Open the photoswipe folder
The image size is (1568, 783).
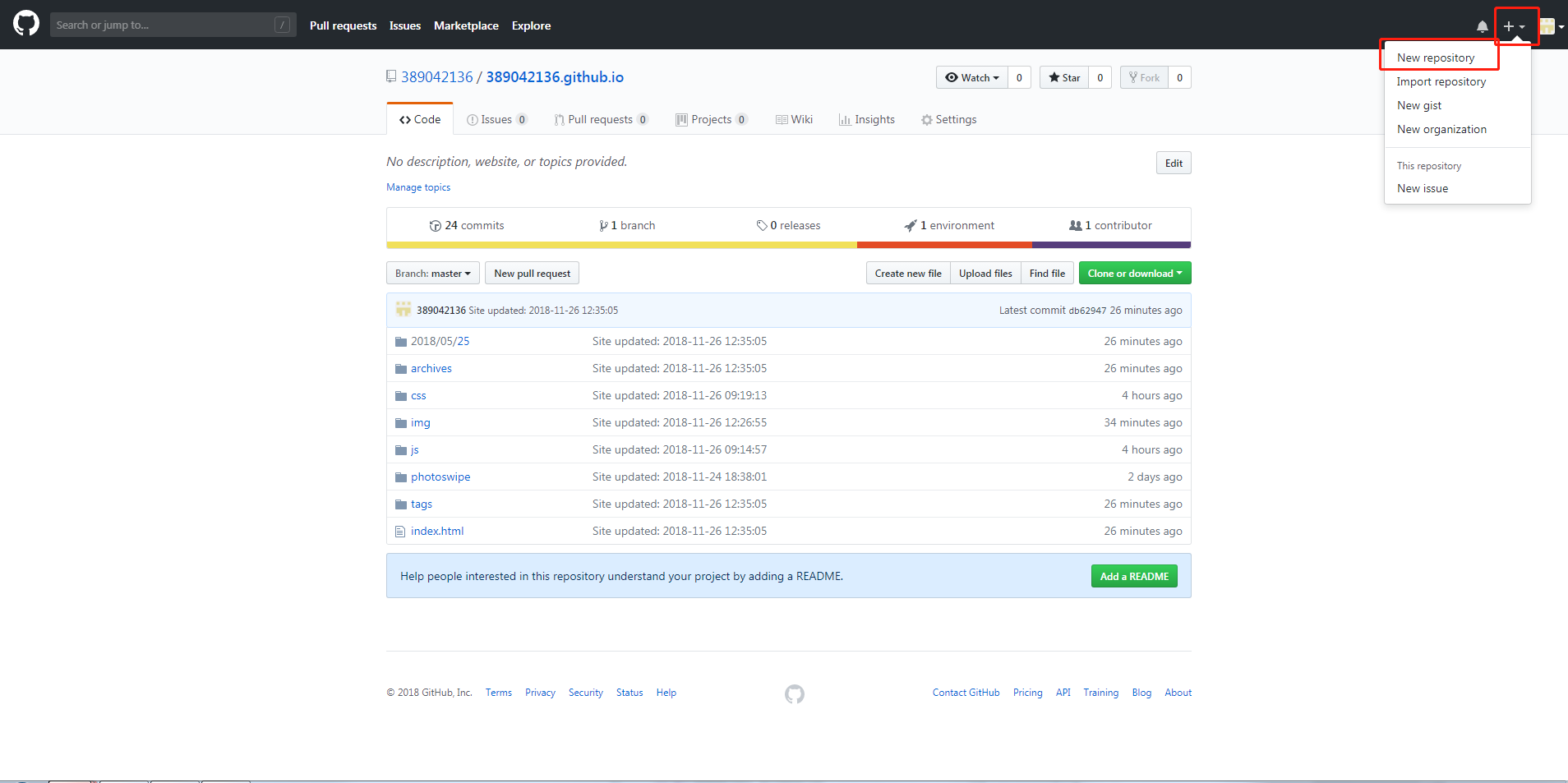[440, 477]
